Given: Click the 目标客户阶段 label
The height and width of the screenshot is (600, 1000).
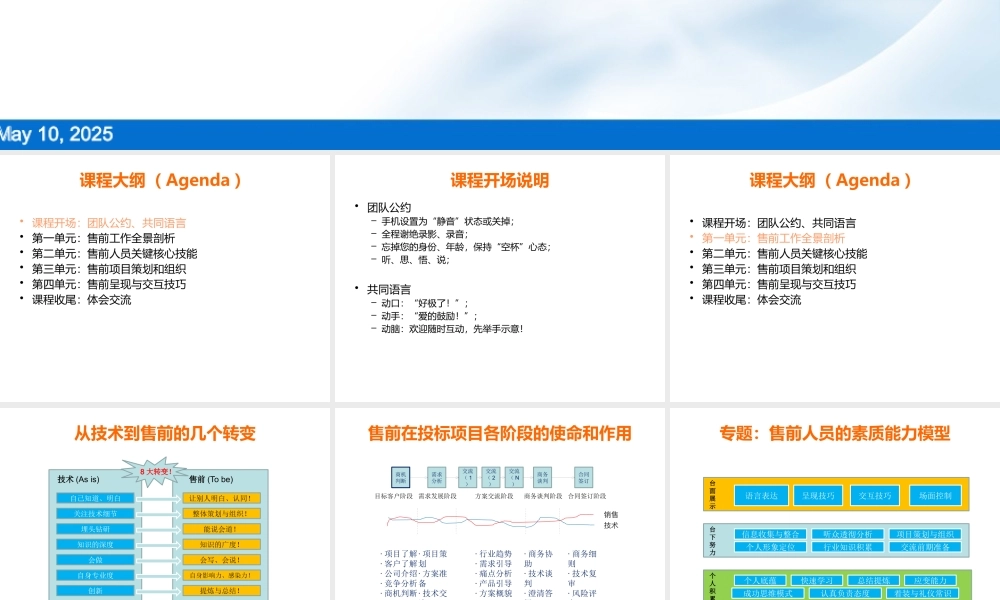Looking at the screenshot, I should click(393, 495).
